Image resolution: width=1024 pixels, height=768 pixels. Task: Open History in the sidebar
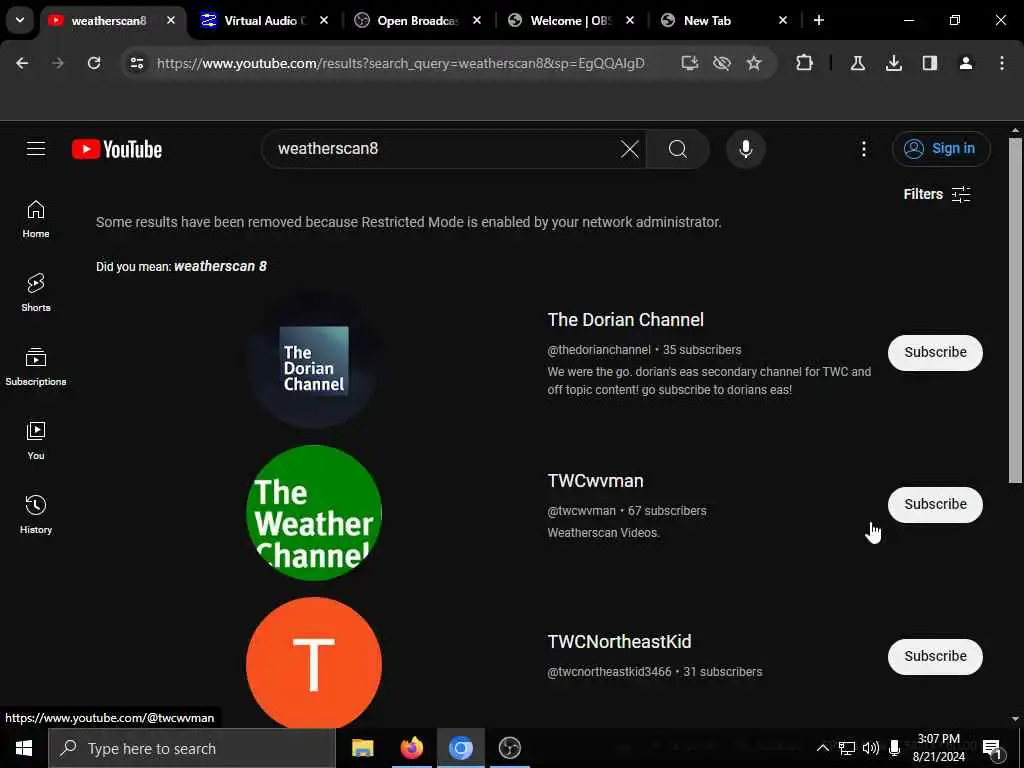pos(36,515)
